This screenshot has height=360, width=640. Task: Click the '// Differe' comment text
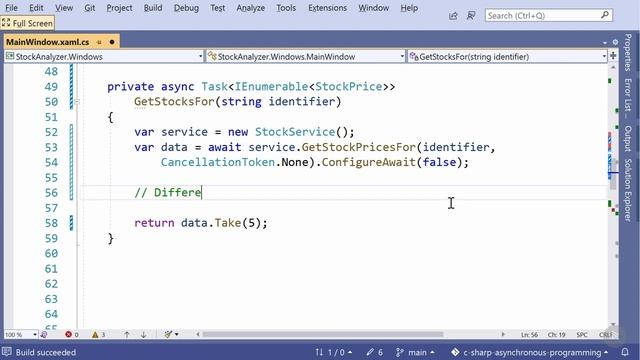click(x=168, y=192)
